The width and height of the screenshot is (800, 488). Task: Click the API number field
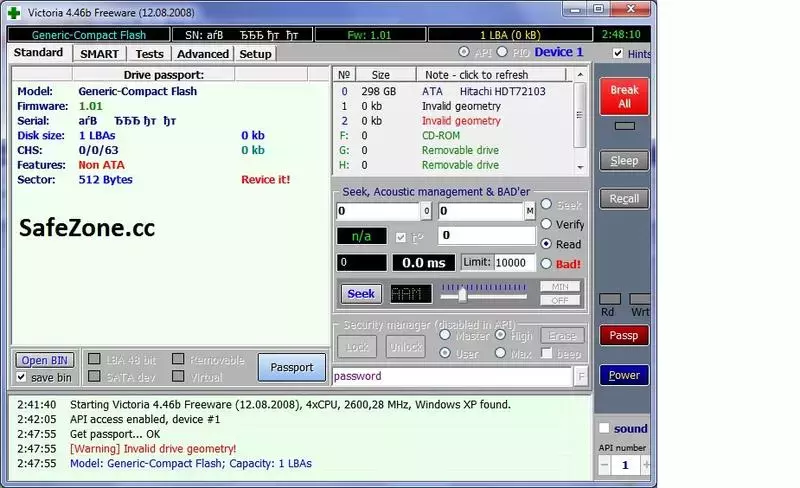point(626,465)
